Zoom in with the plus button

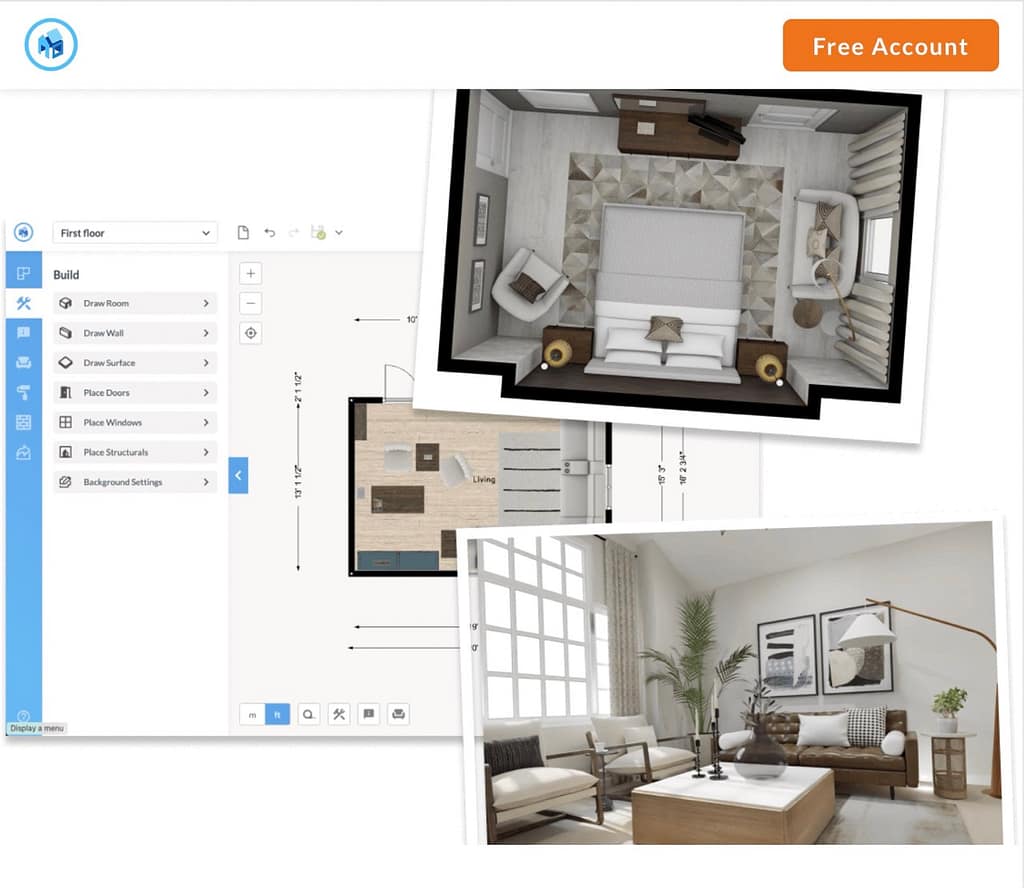pyautogui.click(x=251, y=273)
